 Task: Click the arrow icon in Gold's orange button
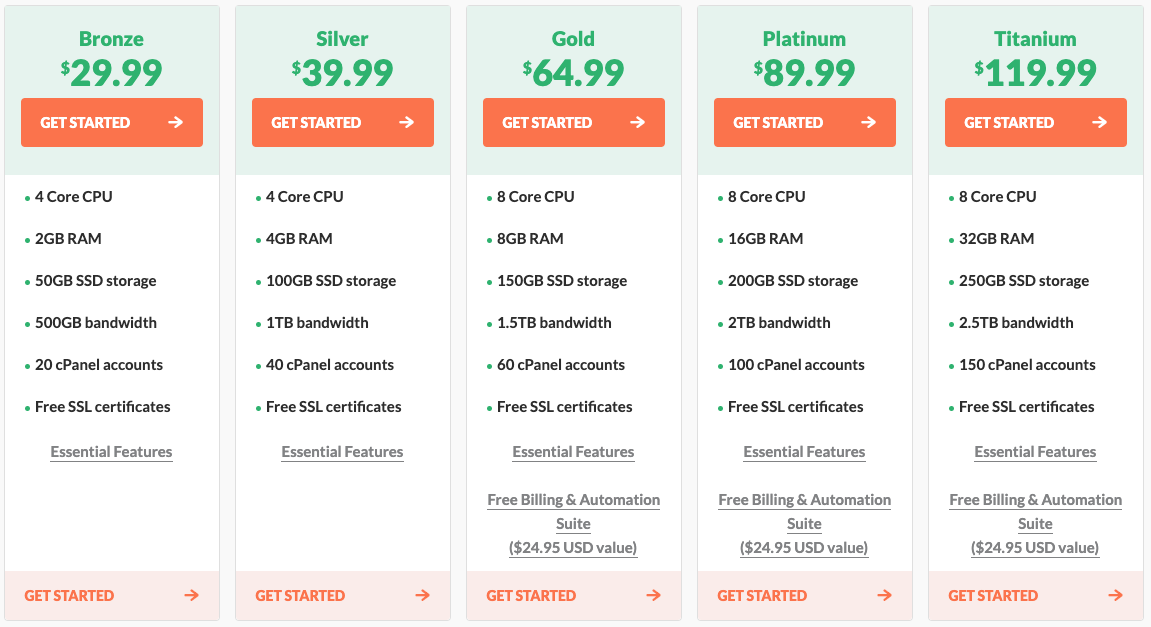[637, 123]
